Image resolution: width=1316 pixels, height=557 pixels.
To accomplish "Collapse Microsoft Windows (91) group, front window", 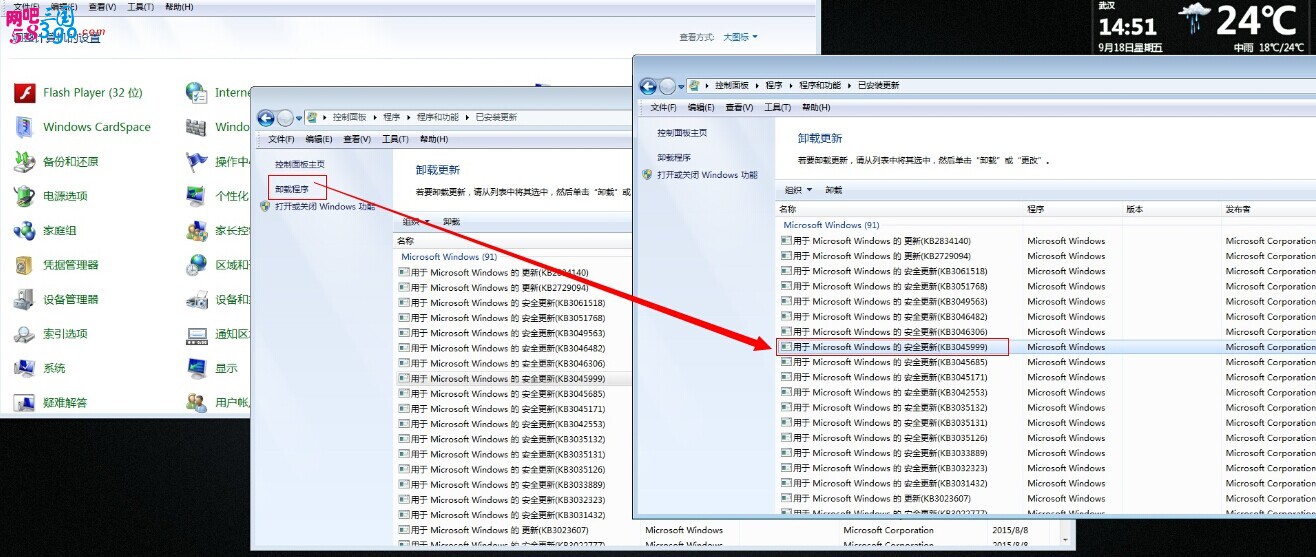I will point(831,225).
